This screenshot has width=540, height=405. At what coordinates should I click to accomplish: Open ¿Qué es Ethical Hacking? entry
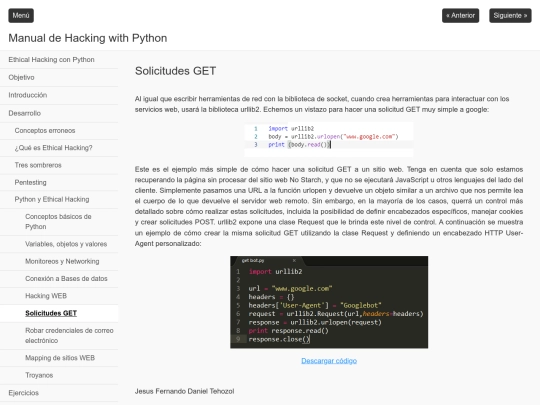tap(59, 148)
